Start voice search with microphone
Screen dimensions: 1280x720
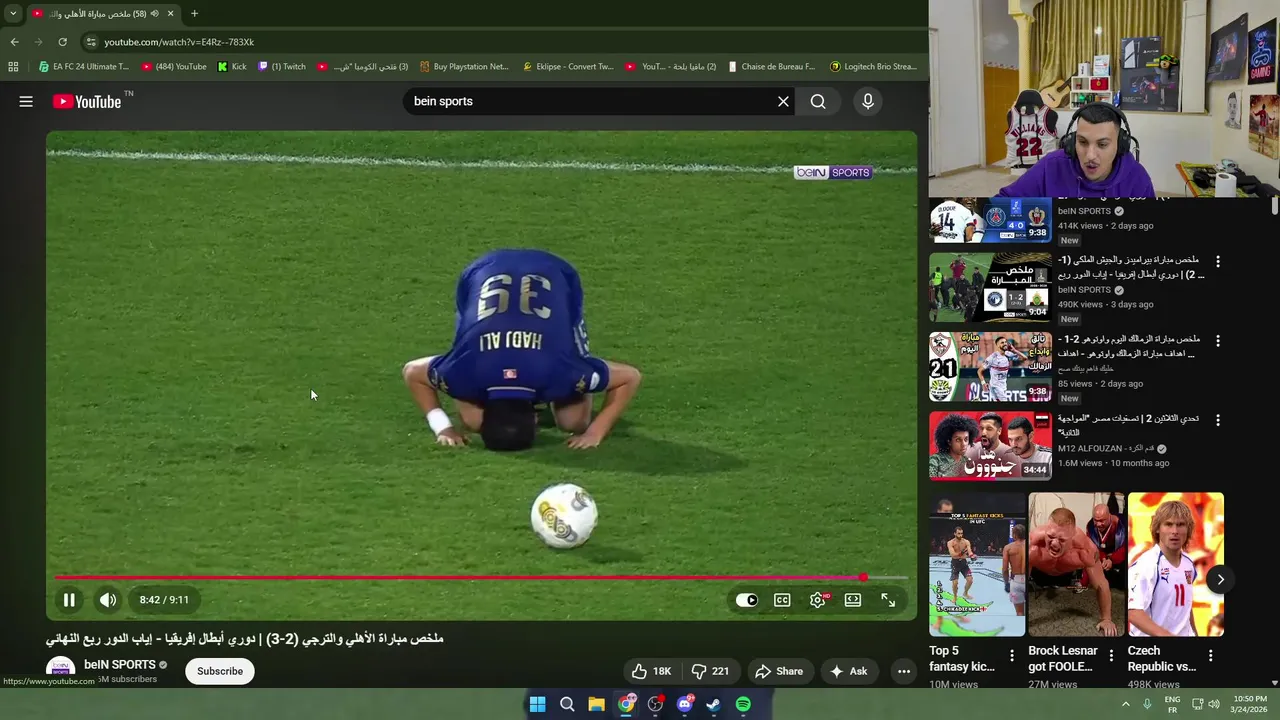tap(868, 101)
